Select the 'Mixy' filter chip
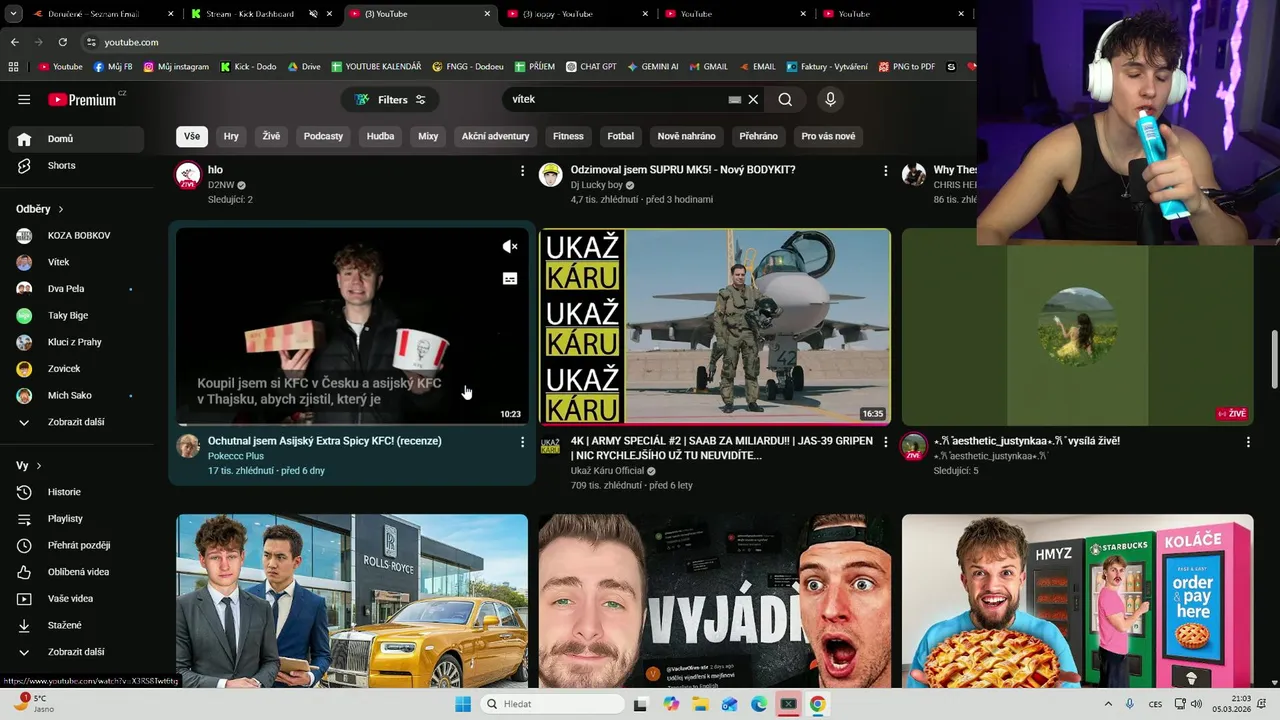Viewport: 1280px width, 720px height. (x=428, y=136)
